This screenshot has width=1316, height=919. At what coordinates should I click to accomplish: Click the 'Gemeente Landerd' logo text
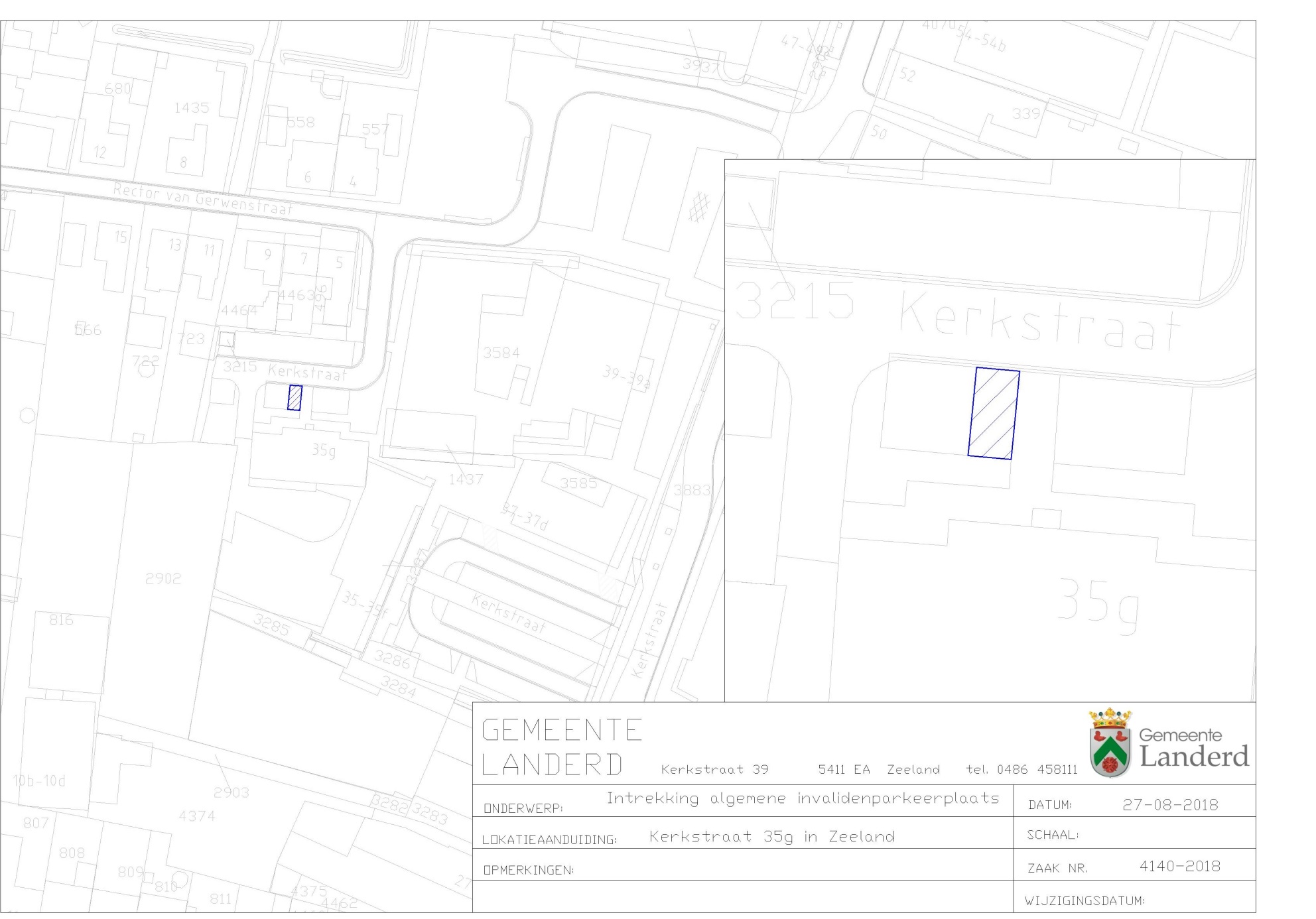pos(1193,747)
